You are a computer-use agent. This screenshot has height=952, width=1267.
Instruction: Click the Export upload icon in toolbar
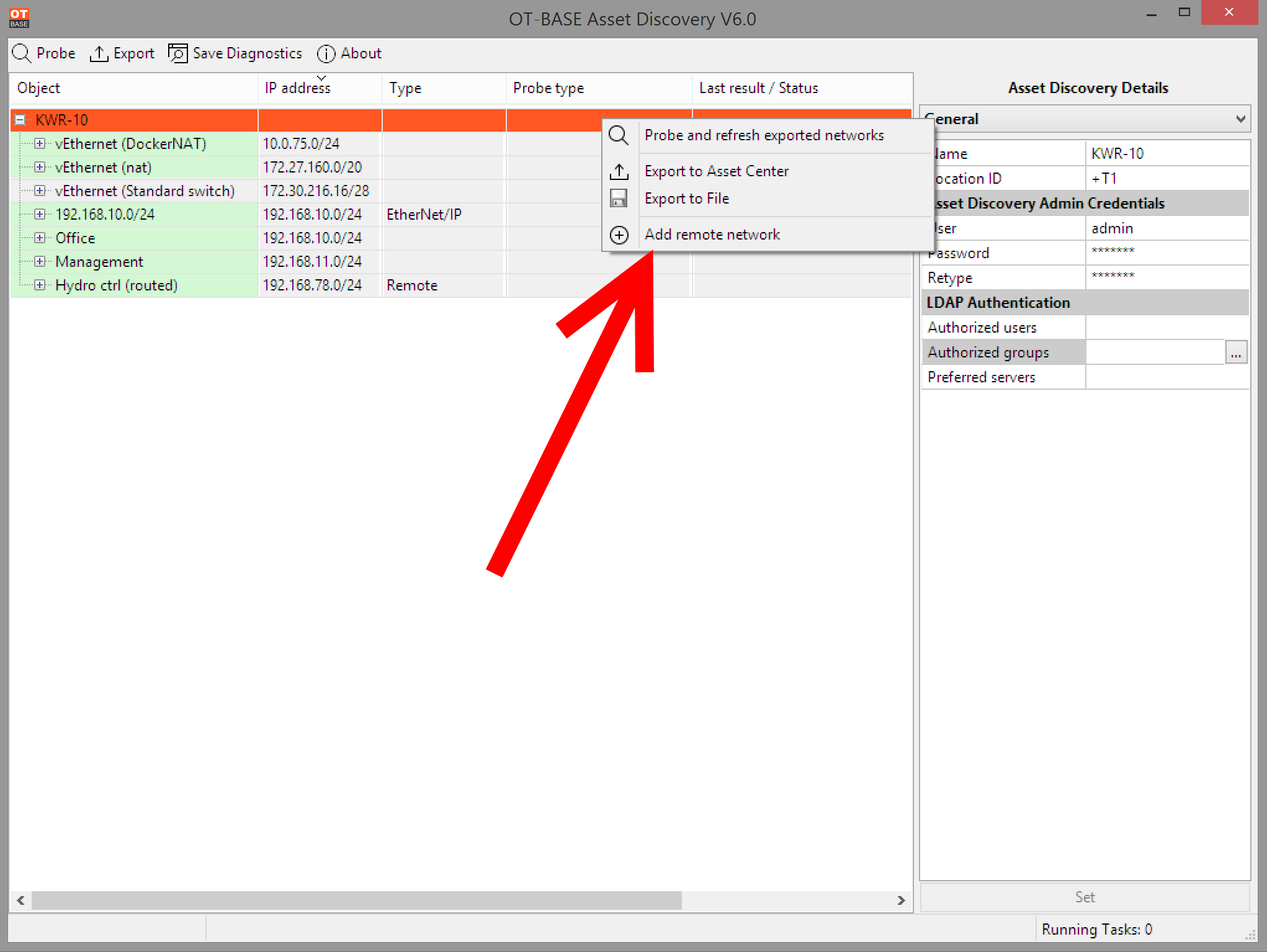coord(99,54)
